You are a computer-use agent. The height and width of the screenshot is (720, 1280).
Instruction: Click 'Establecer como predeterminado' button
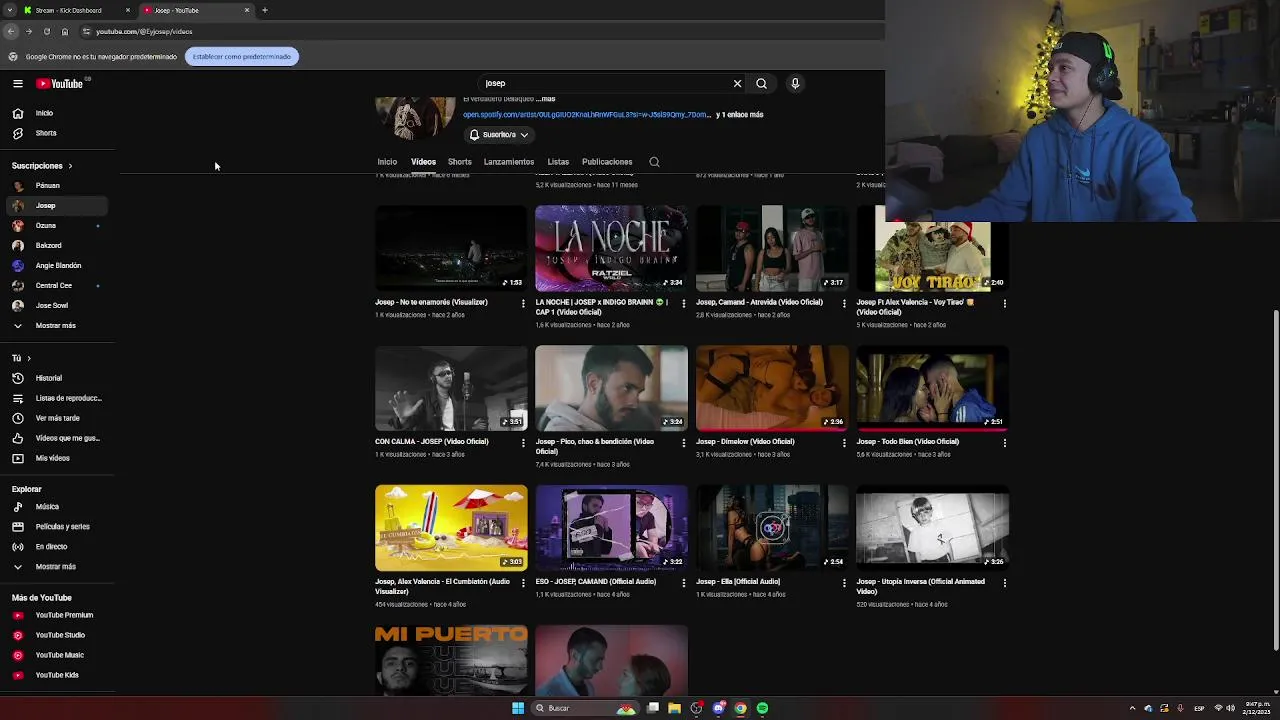point(241,57)
